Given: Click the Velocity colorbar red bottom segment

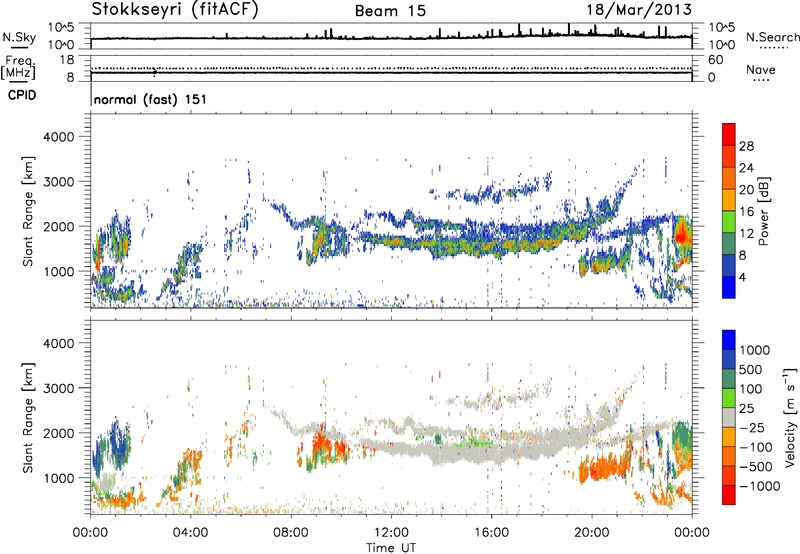Looking at the screenshot, I should point(729,495).
